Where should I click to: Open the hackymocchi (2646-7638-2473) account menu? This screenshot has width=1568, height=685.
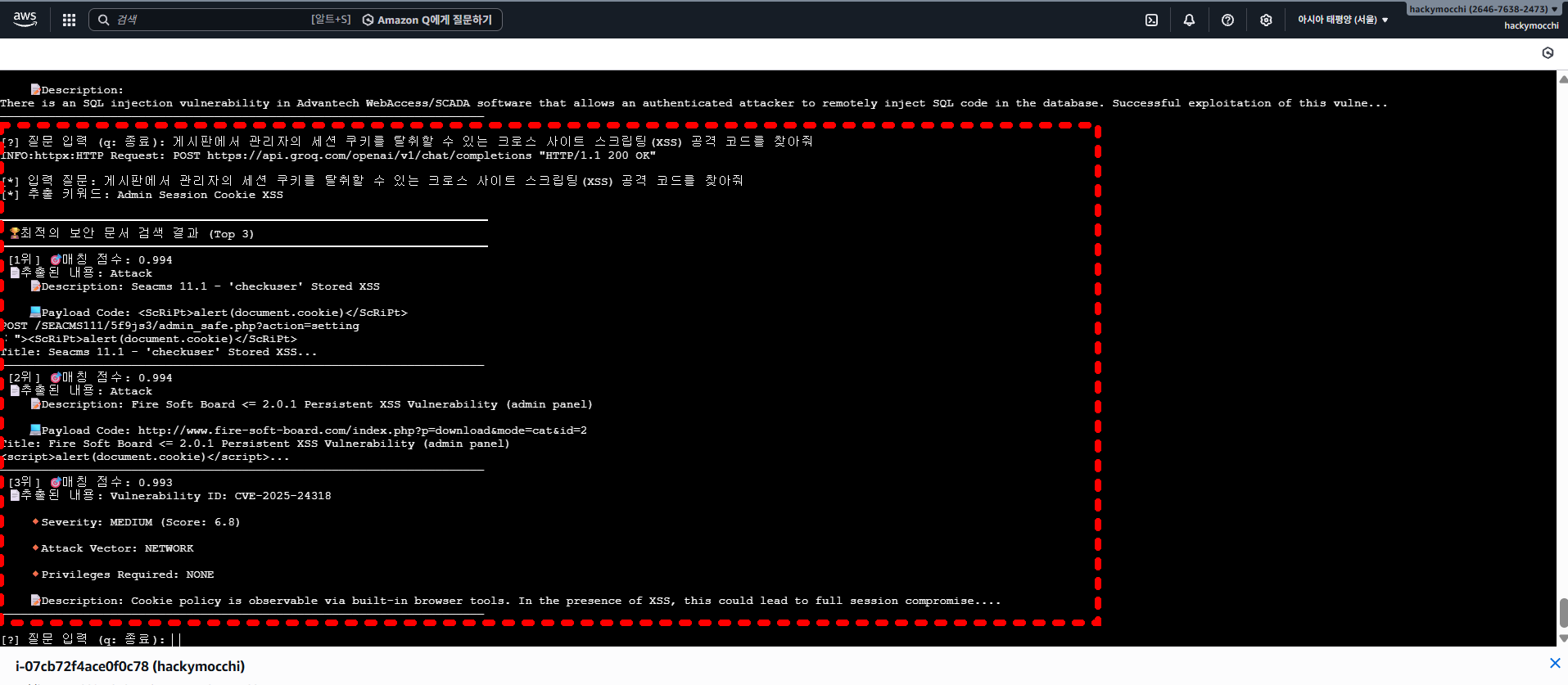(x=1483, y=9)
